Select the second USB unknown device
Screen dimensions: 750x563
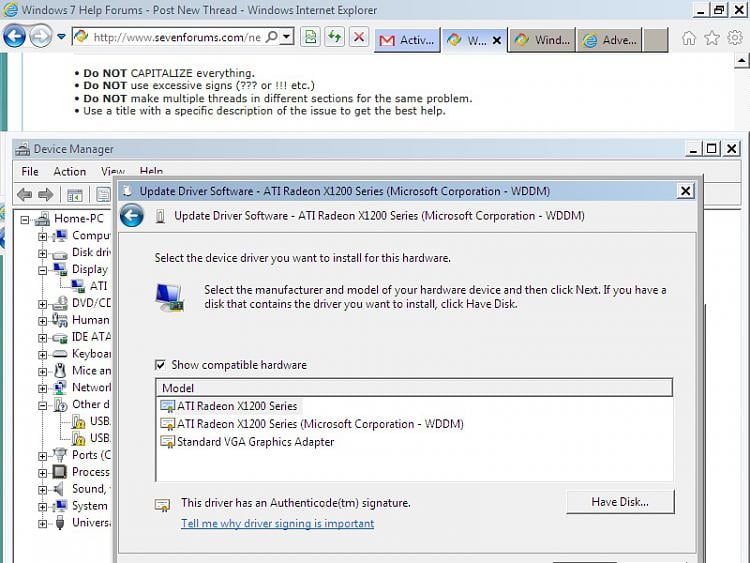(99, 438)
